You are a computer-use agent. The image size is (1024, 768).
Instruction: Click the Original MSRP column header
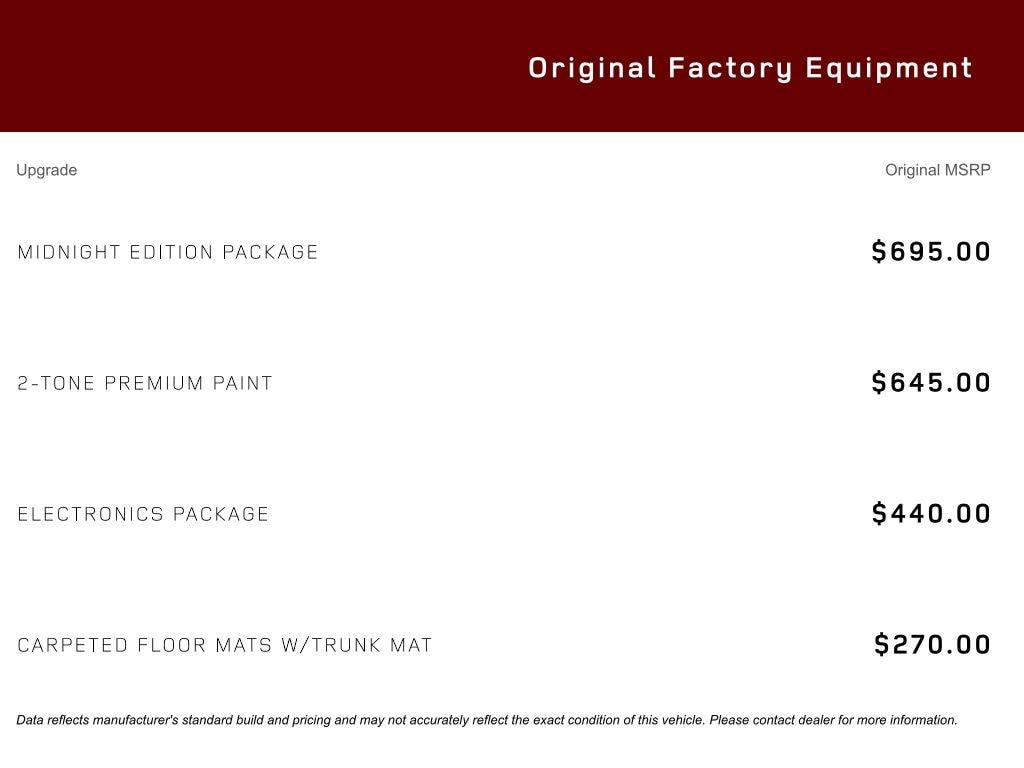coord(937,170)
